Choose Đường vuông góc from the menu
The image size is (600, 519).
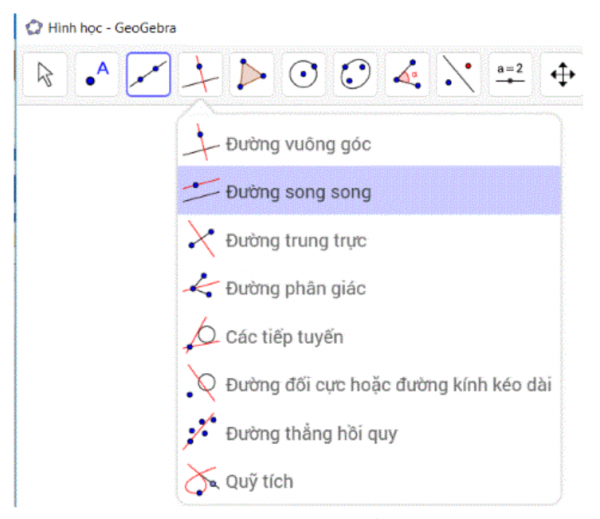369,143
